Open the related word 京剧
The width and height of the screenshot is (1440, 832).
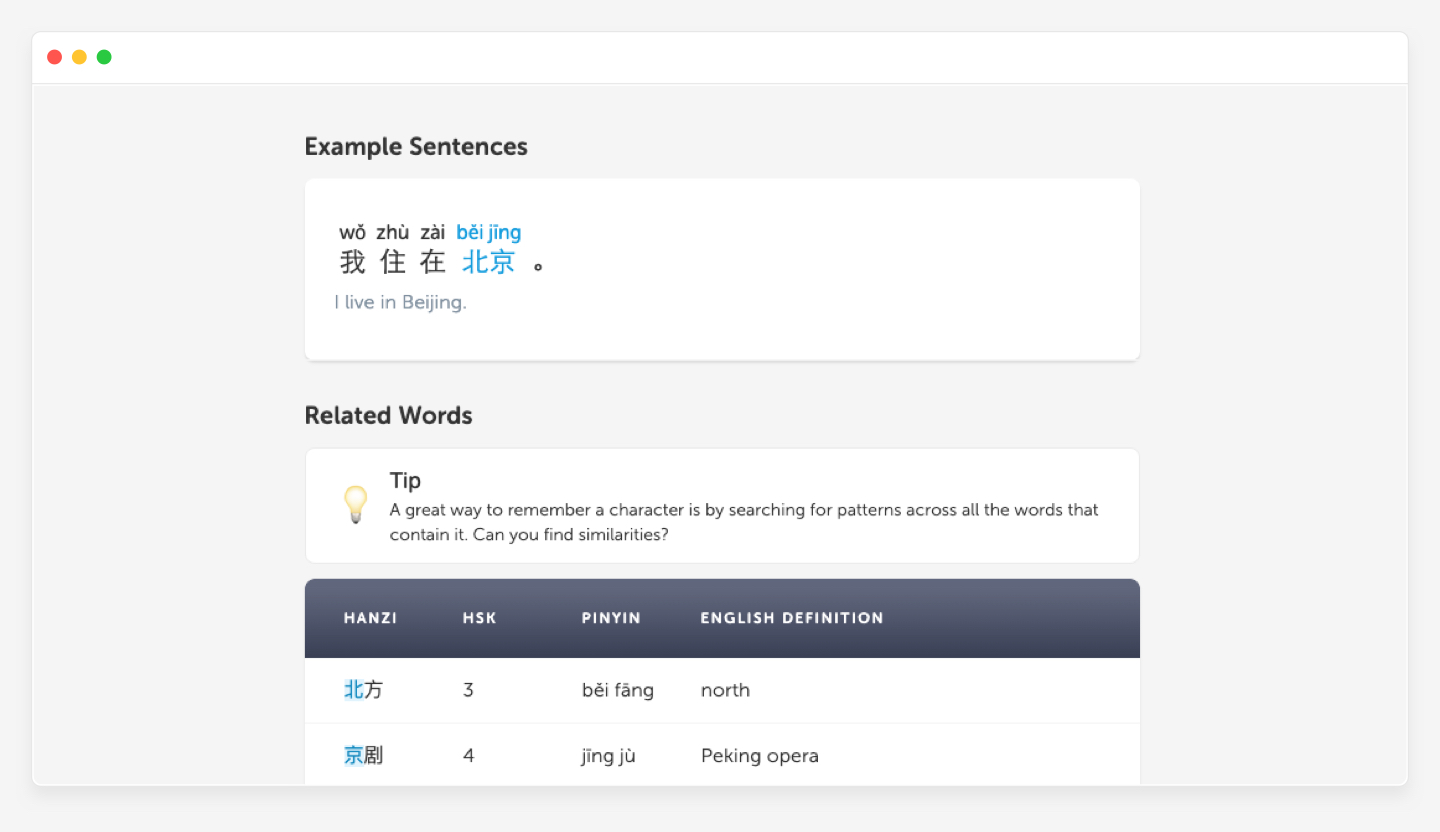(x=363, y=756)
